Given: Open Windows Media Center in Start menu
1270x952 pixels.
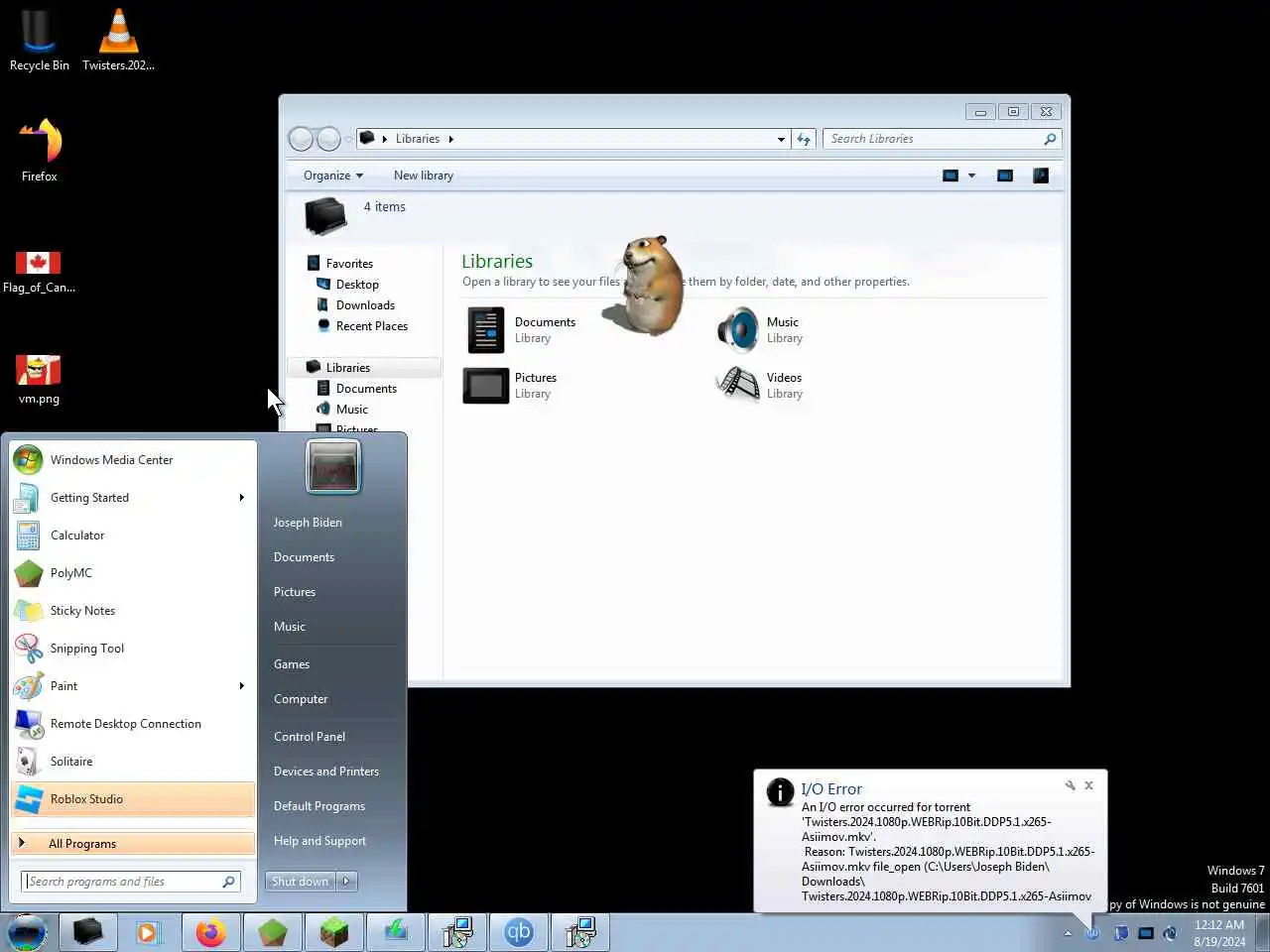Looking at the screenshot, I should click(133, 460).
